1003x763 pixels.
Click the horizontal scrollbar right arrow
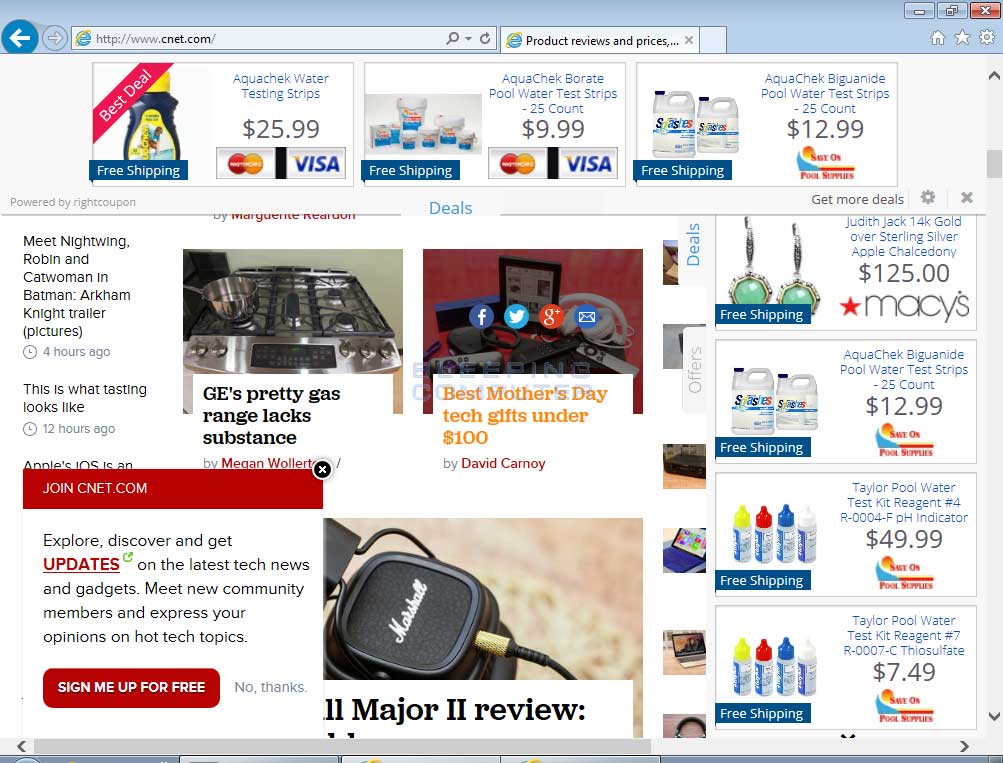(x=965, y=746)
